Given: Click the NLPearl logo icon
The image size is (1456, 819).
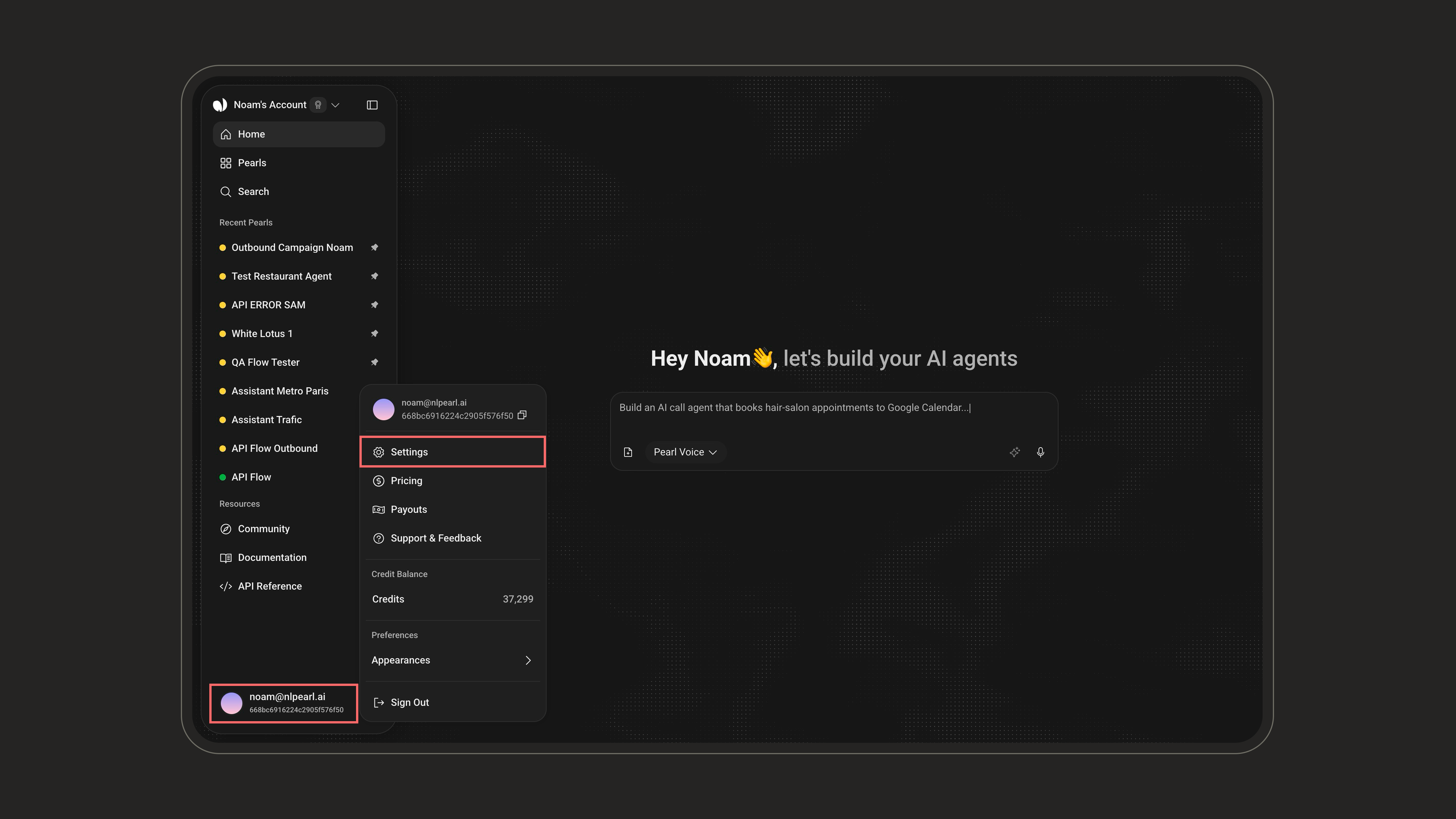Looking at the screenshot, I should [220, 105].
